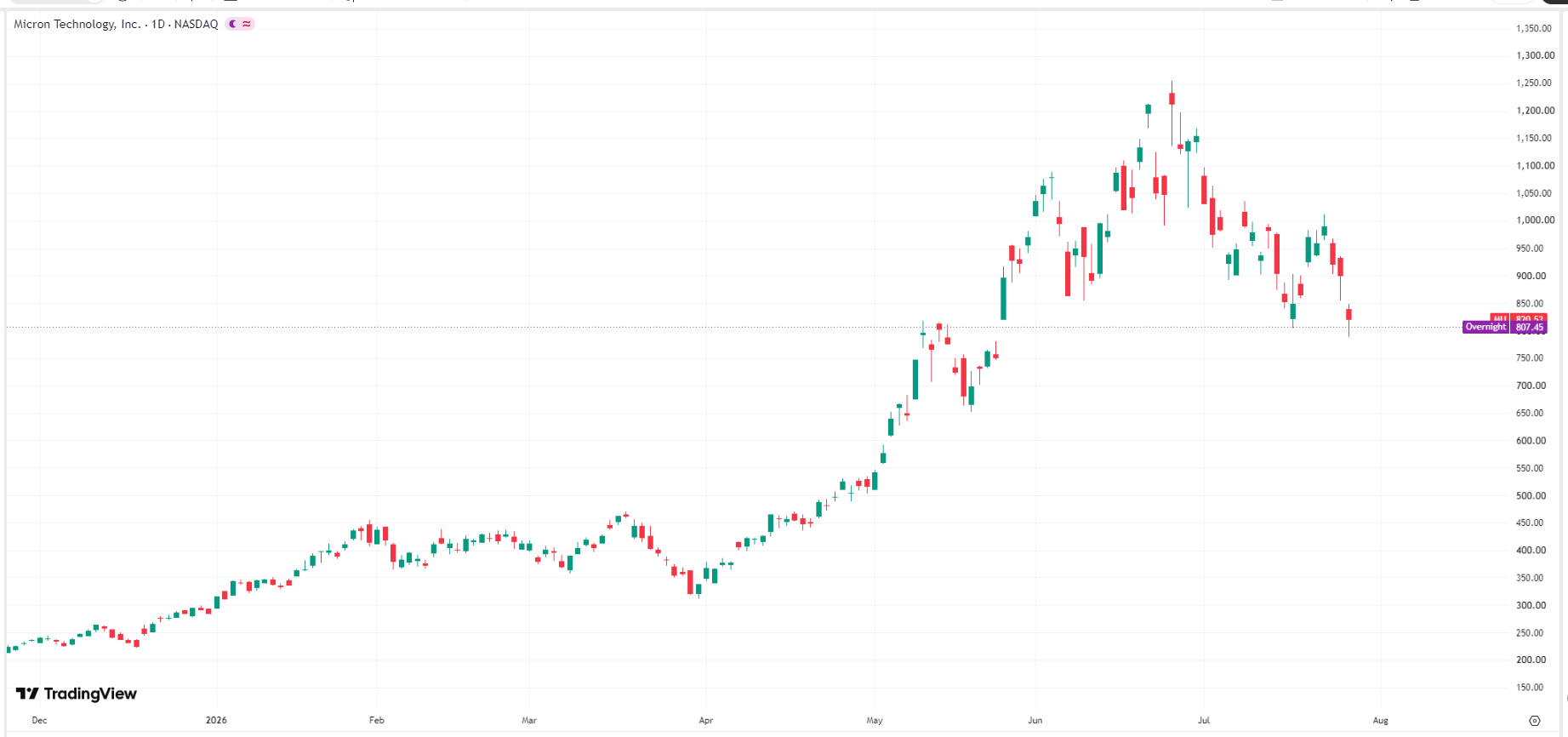The image size is (1568, 737).
Task: Click the purple Overnight price label
Action: click(x=1485, y=327)
